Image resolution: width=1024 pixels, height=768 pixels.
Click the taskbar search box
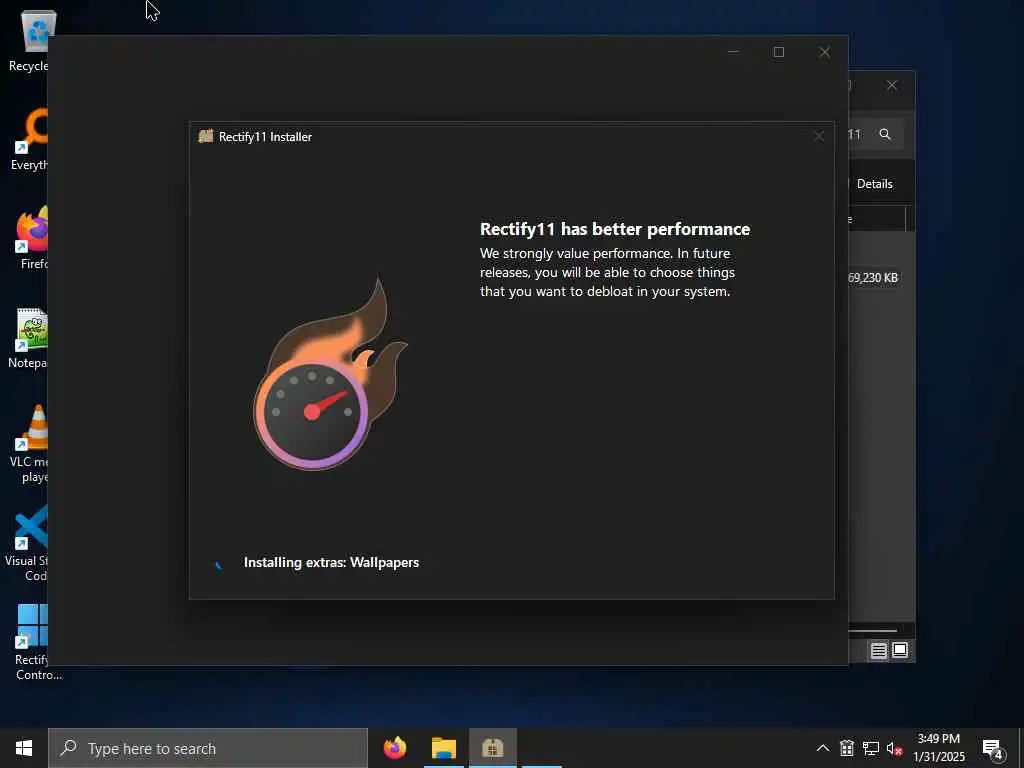click(208, 748)
